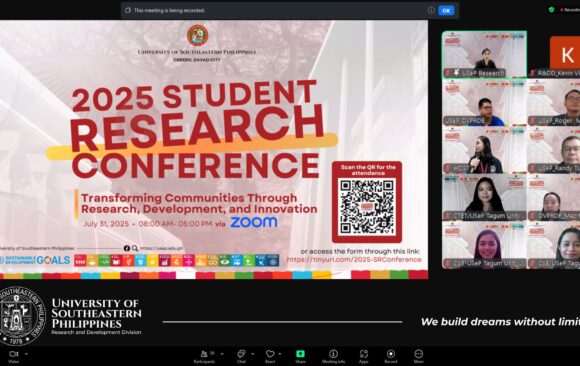
Task: Click muted mic icon on USeP_Roger tile
Action: [x=533, y=121]
